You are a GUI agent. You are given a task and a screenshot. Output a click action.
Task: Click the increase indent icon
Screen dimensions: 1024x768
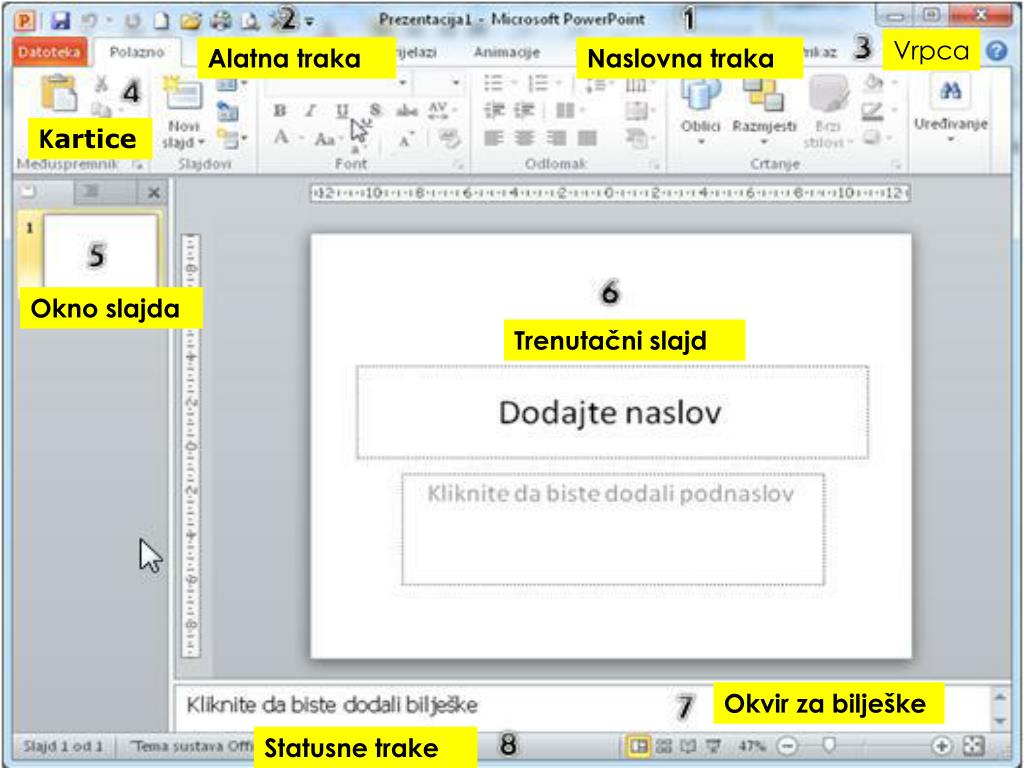(524, 111)
